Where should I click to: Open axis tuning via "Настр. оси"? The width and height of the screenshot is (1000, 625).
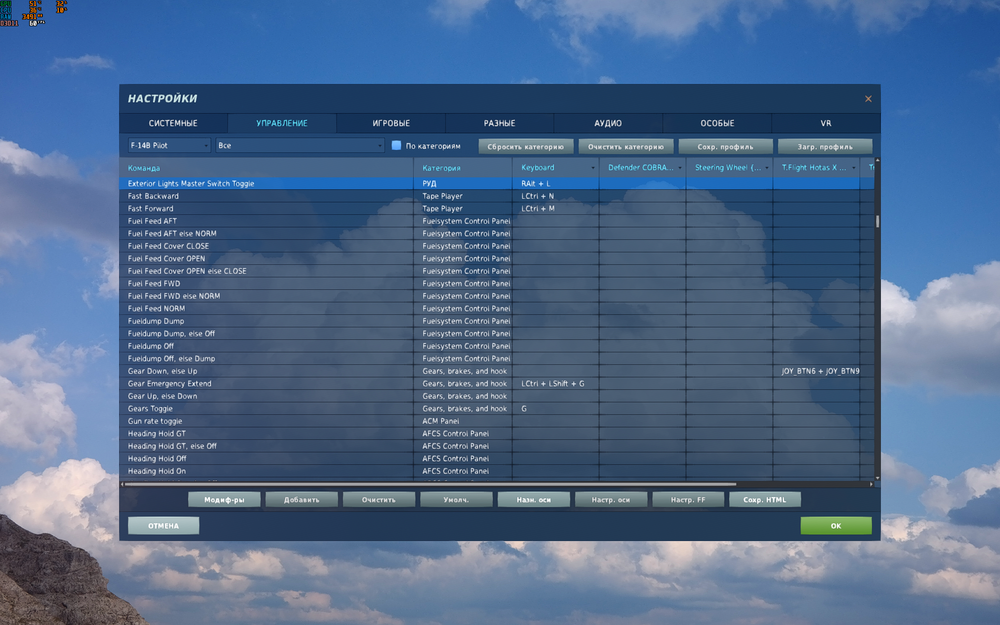(611, 499)
